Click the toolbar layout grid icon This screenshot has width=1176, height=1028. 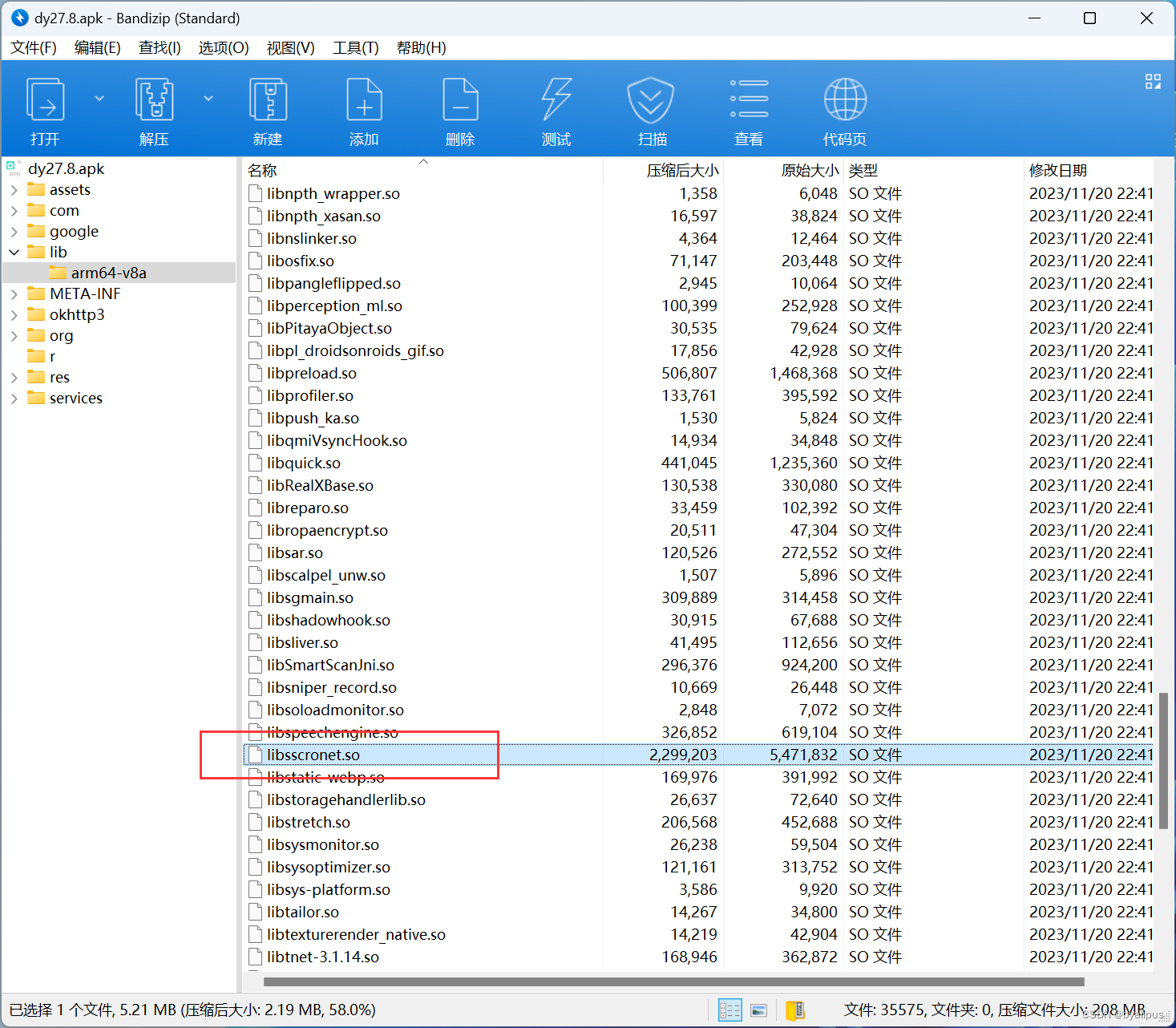coord(1153,81)
